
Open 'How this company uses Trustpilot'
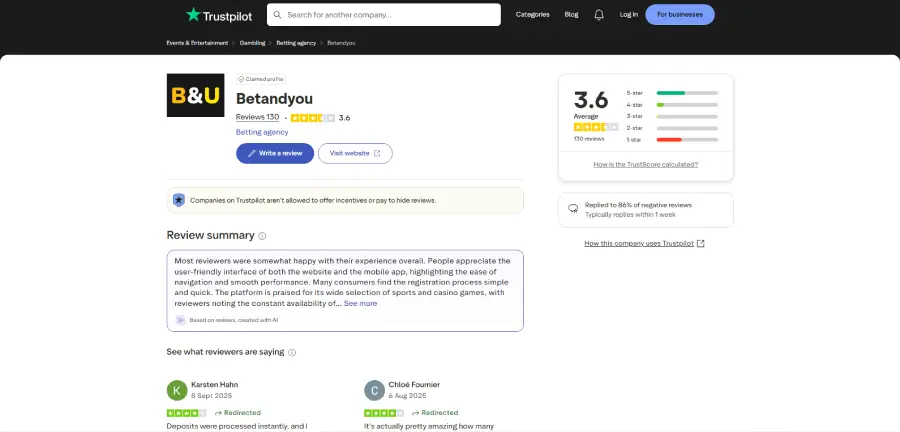[x=644, y=243]
